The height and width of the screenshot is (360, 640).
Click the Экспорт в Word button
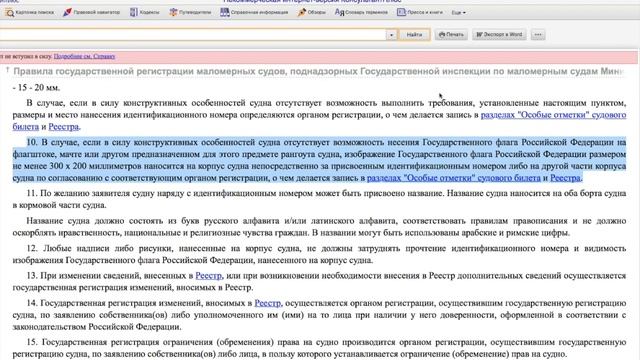pos(499,35)
